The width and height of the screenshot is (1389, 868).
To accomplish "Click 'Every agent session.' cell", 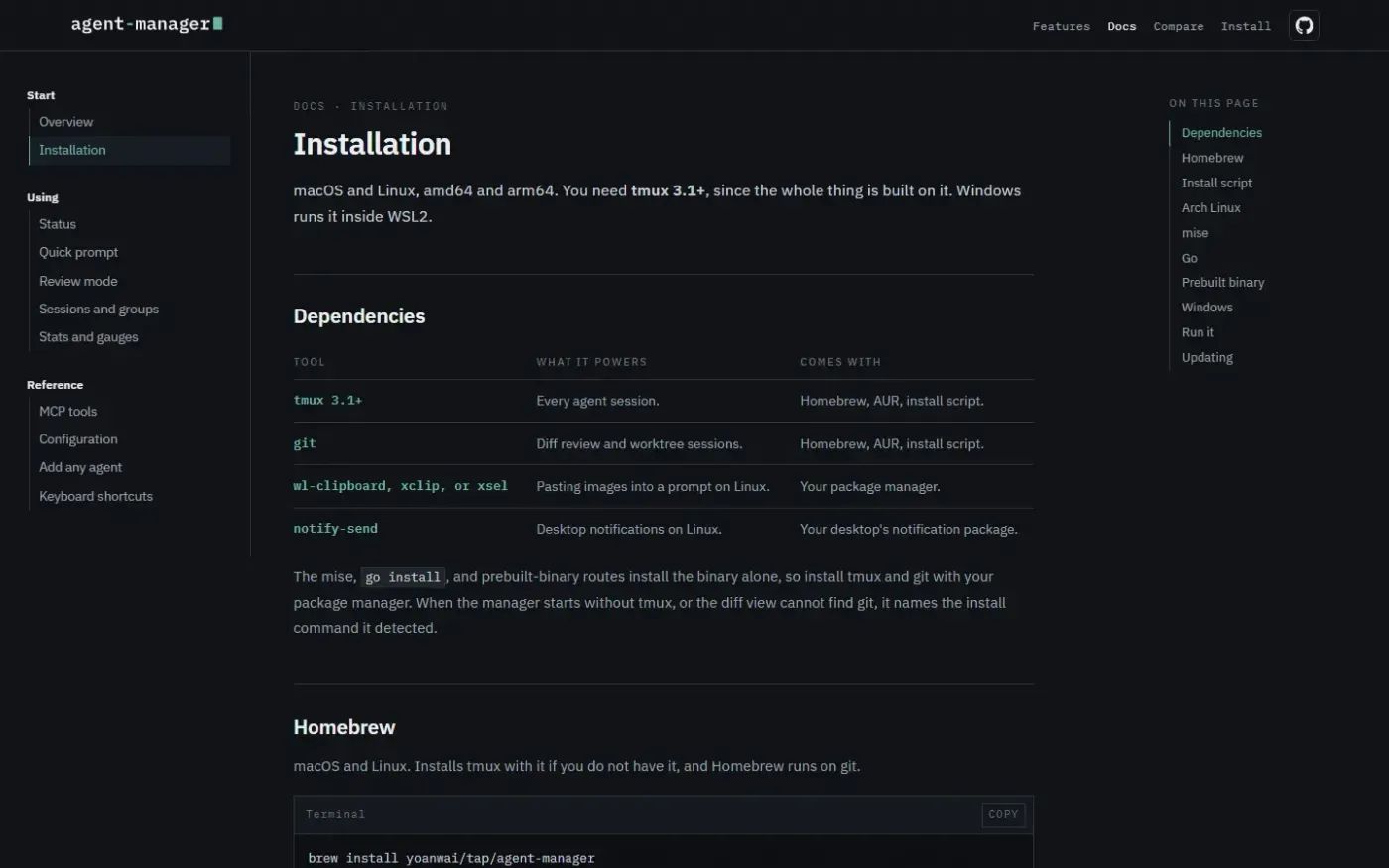I will pos(597,401).
